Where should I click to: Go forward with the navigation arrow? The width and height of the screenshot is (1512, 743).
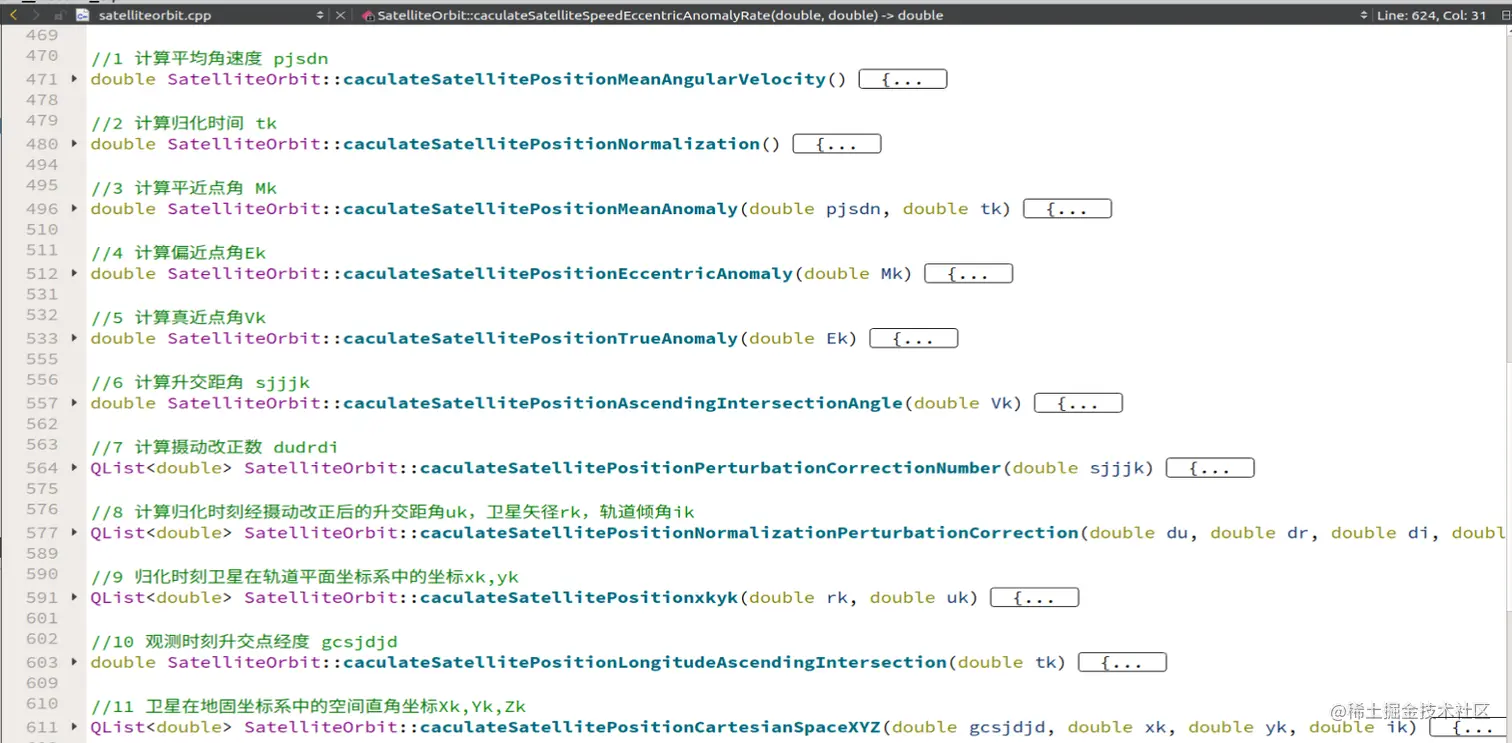click(x=37, y=15)
